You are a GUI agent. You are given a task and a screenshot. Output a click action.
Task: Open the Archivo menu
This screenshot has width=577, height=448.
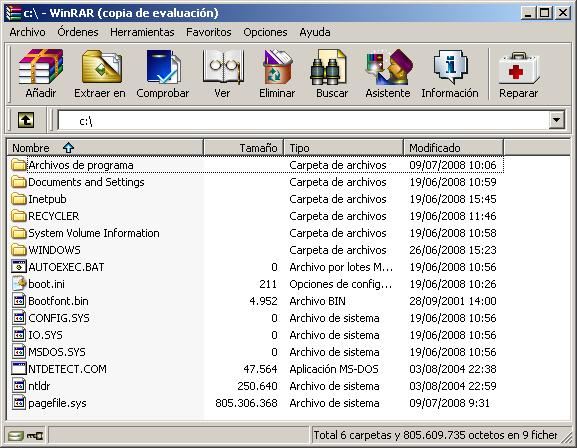[x=28, y=32]
